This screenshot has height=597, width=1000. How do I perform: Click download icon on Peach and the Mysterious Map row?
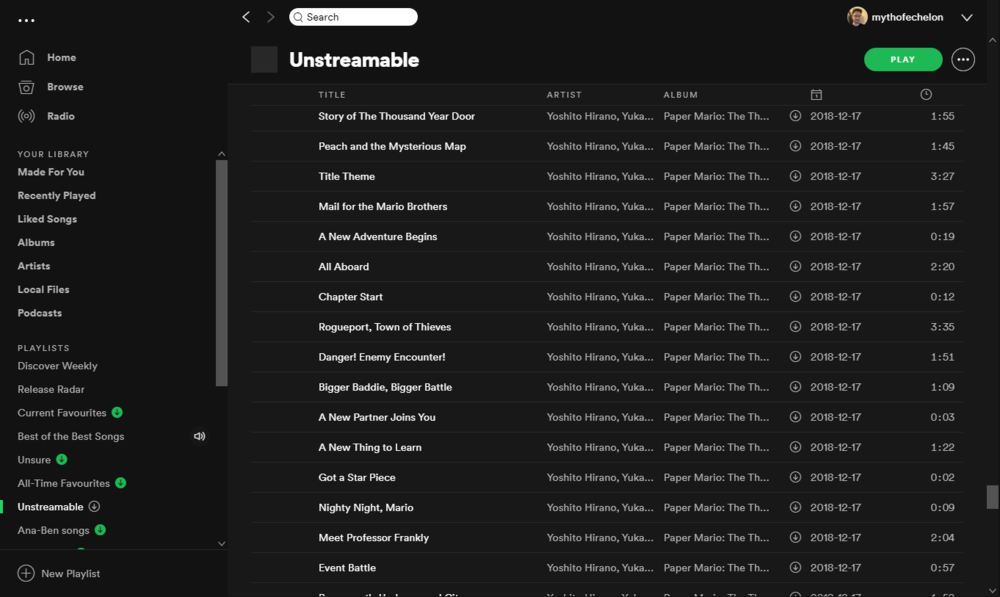coord(795,146)
